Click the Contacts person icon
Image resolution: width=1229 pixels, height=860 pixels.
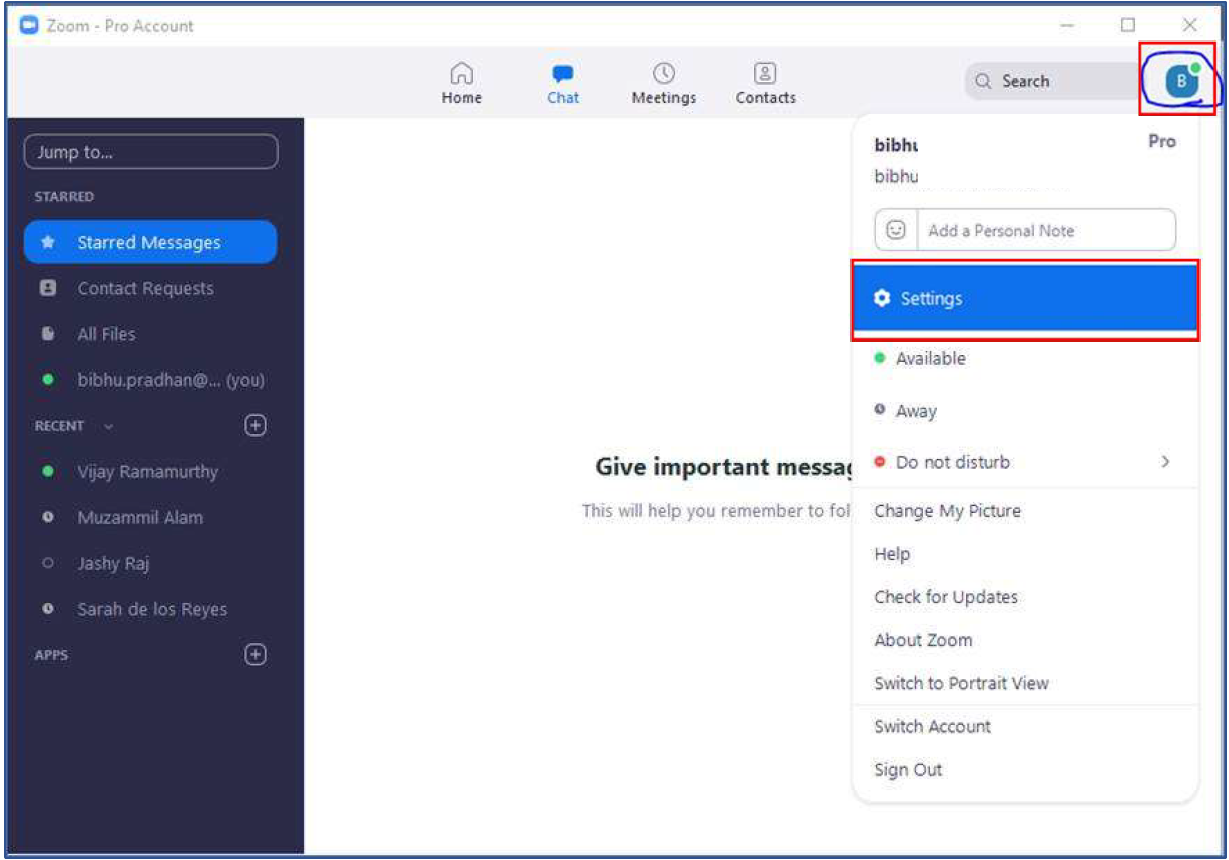pos(765,73)
